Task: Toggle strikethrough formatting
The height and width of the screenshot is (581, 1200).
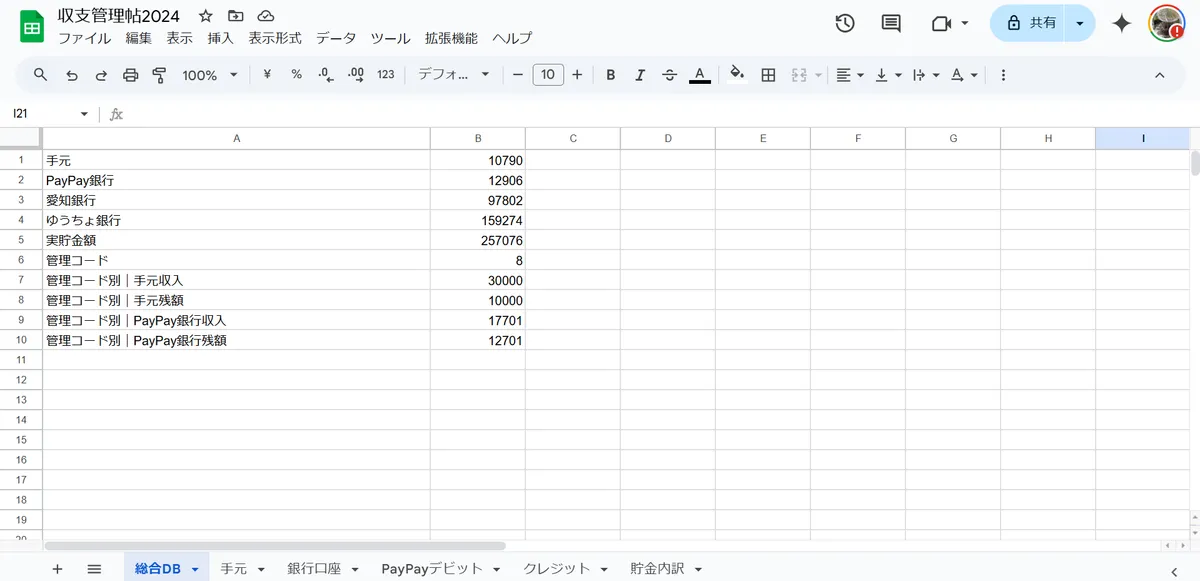Action: [670, 75]
